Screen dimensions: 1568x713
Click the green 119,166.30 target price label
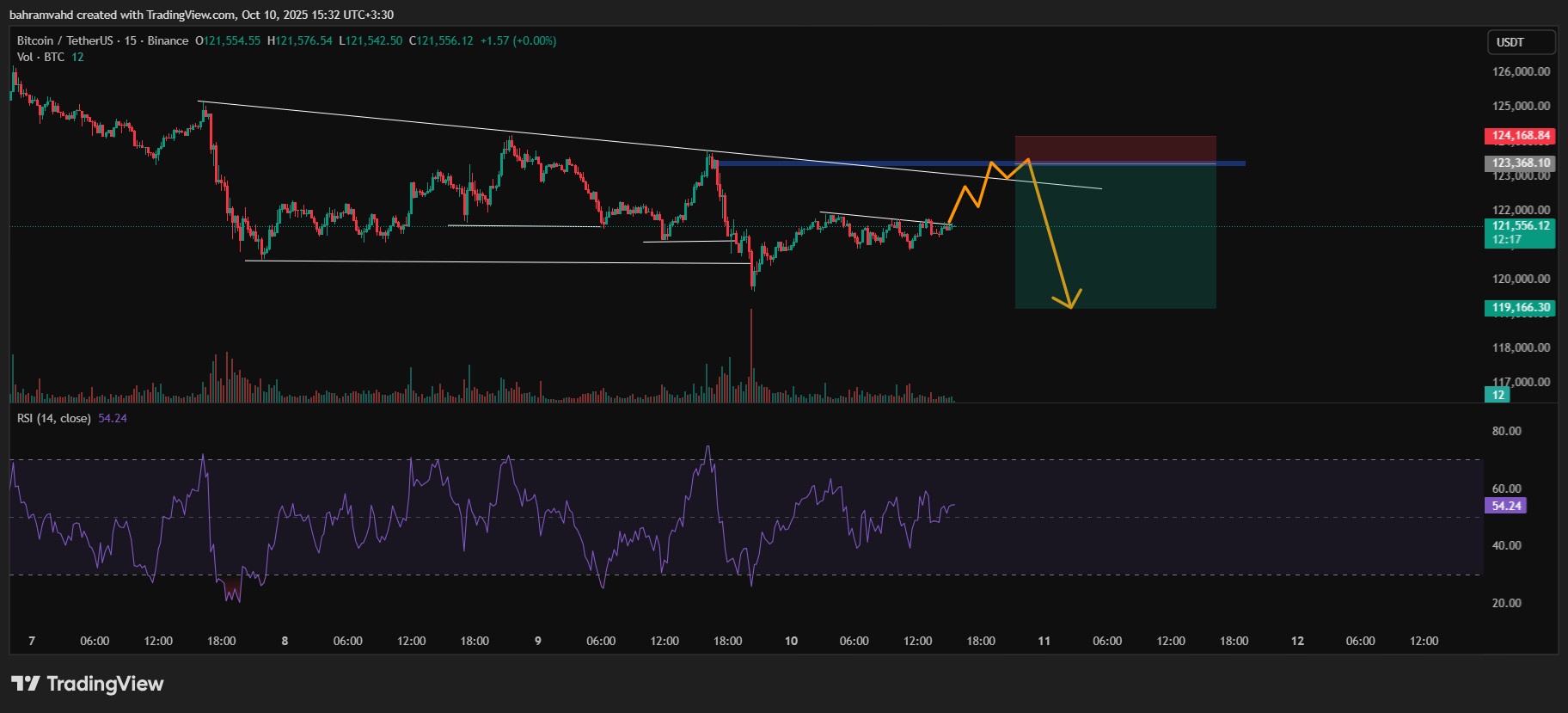pyautogui.click(x=1520, y=307)
